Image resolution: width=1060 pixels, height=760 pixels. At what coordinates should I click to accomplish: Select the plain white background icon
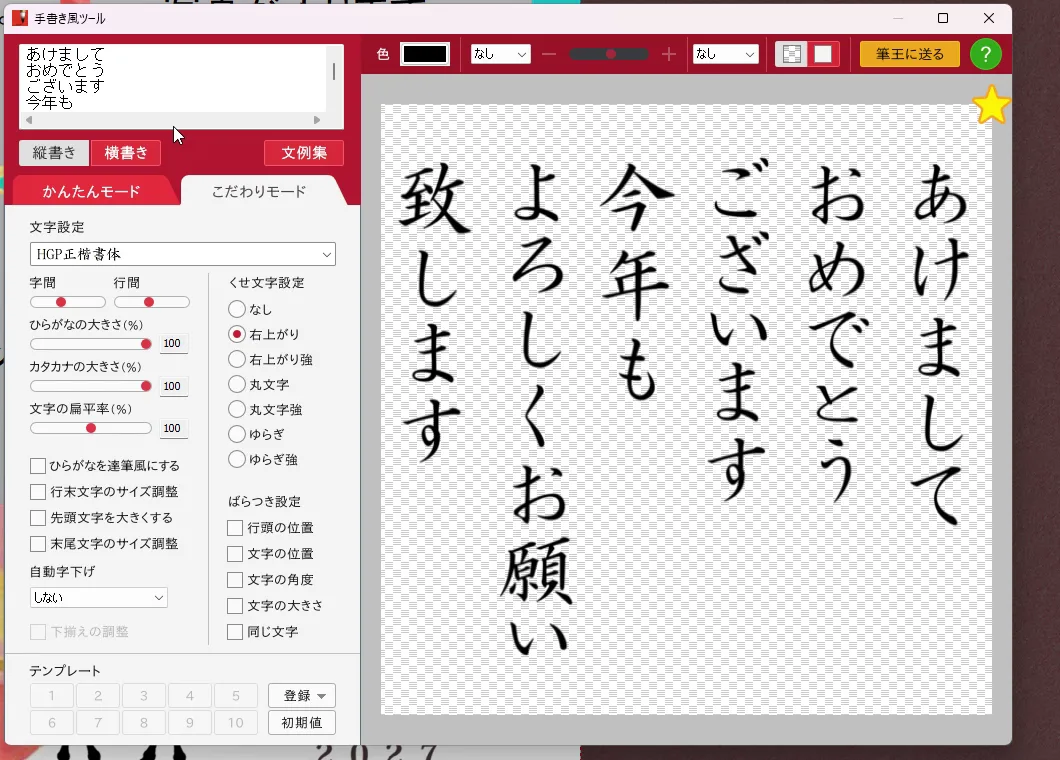[x=823, y=54]
